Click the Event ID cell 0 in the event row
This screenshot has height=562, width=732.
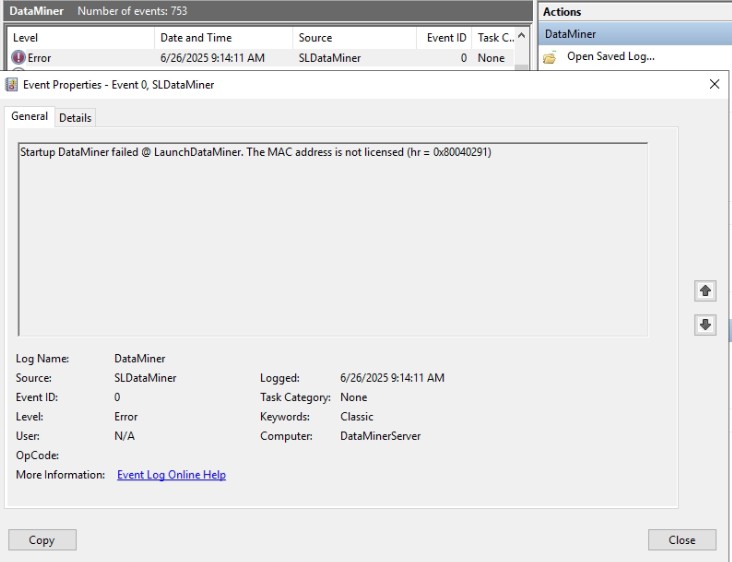tap(464, 58)
